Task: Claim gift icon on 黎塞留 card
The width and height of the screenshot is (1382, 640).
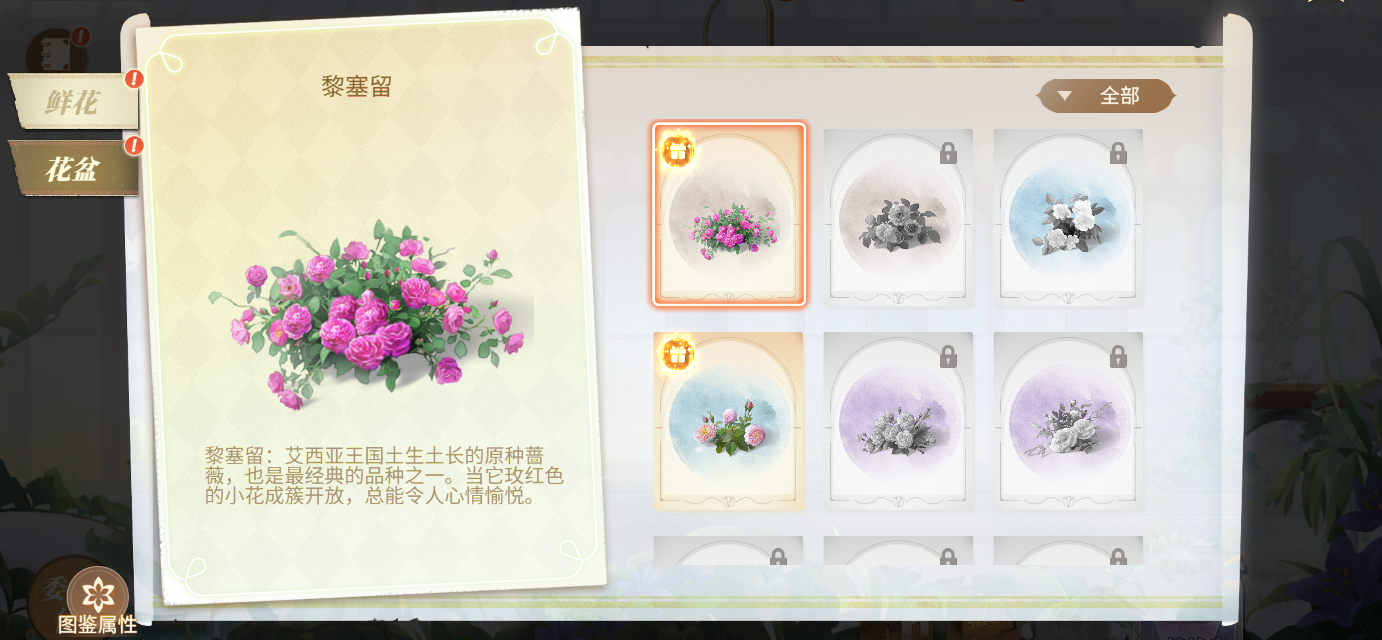Action: click(x=677, y=150)
